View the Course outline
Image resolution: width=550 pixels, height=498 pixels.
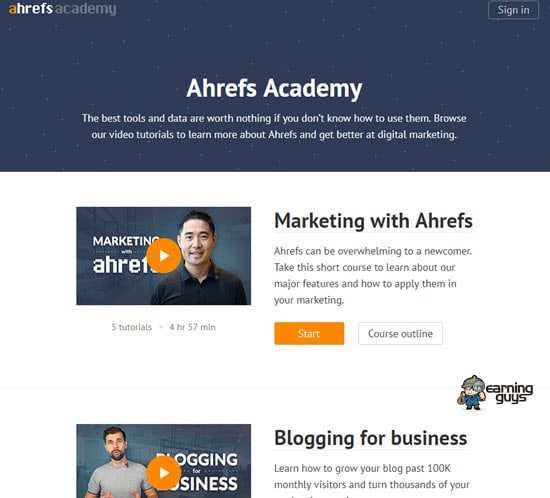pyautogui.click(x=400, y=333)
